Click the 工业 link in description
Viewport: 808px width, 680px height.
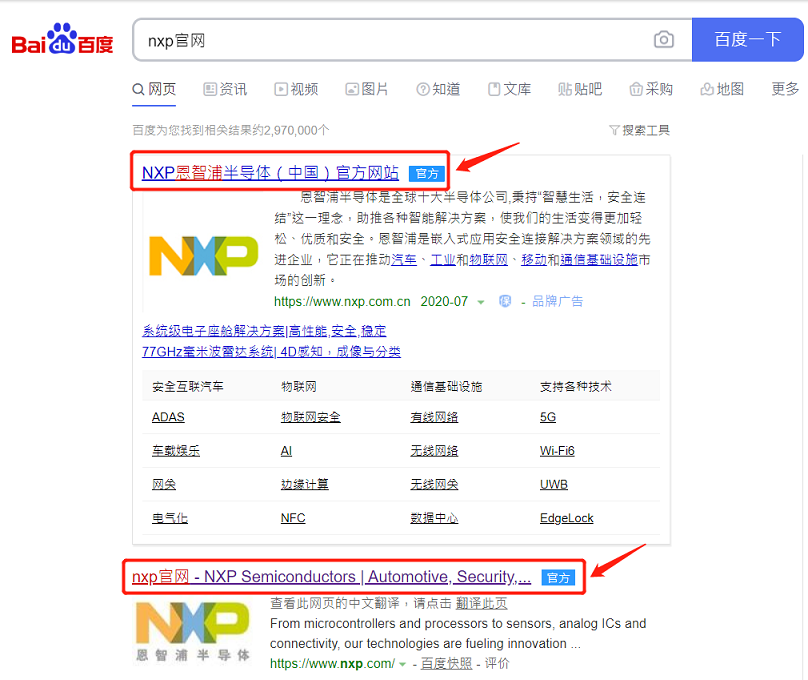click(x=443, y=260)
